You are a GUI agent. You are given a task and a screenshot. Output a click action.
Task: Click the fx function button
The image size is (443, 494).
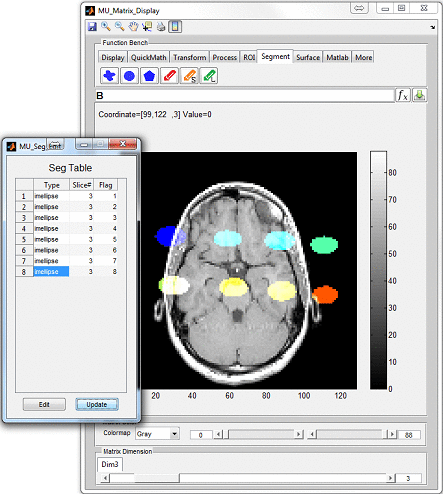(x=403, y=96)
